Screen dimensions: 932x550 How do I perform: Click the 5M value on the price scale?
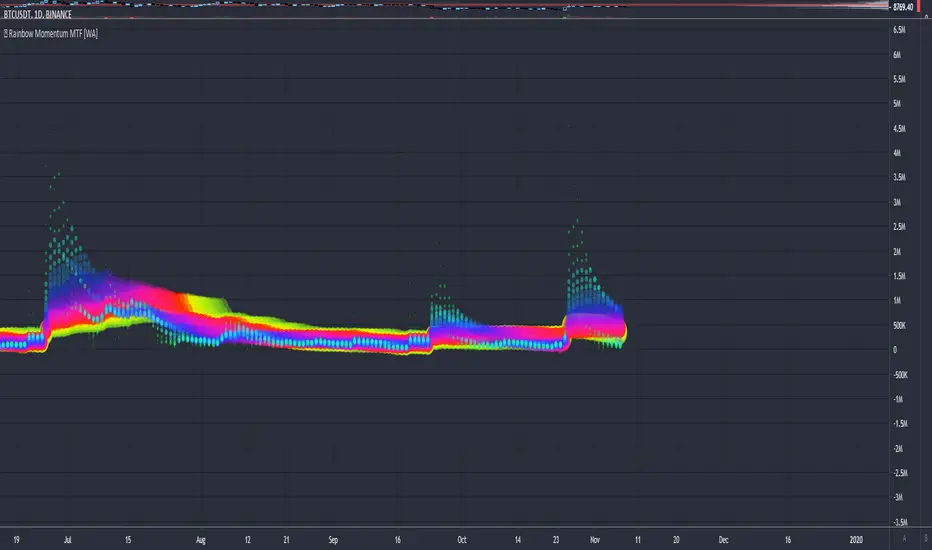(x=897, y=103)
